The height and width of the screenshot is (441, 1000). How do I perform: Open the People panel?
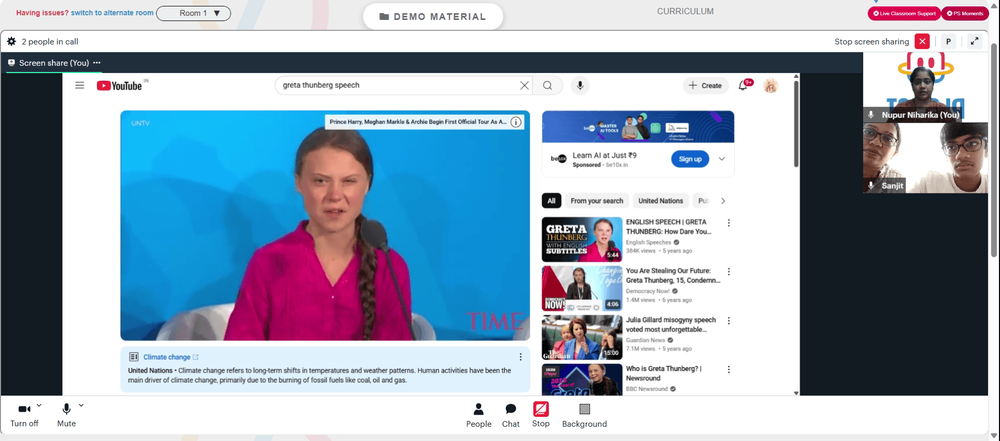(x=478, y=415)
